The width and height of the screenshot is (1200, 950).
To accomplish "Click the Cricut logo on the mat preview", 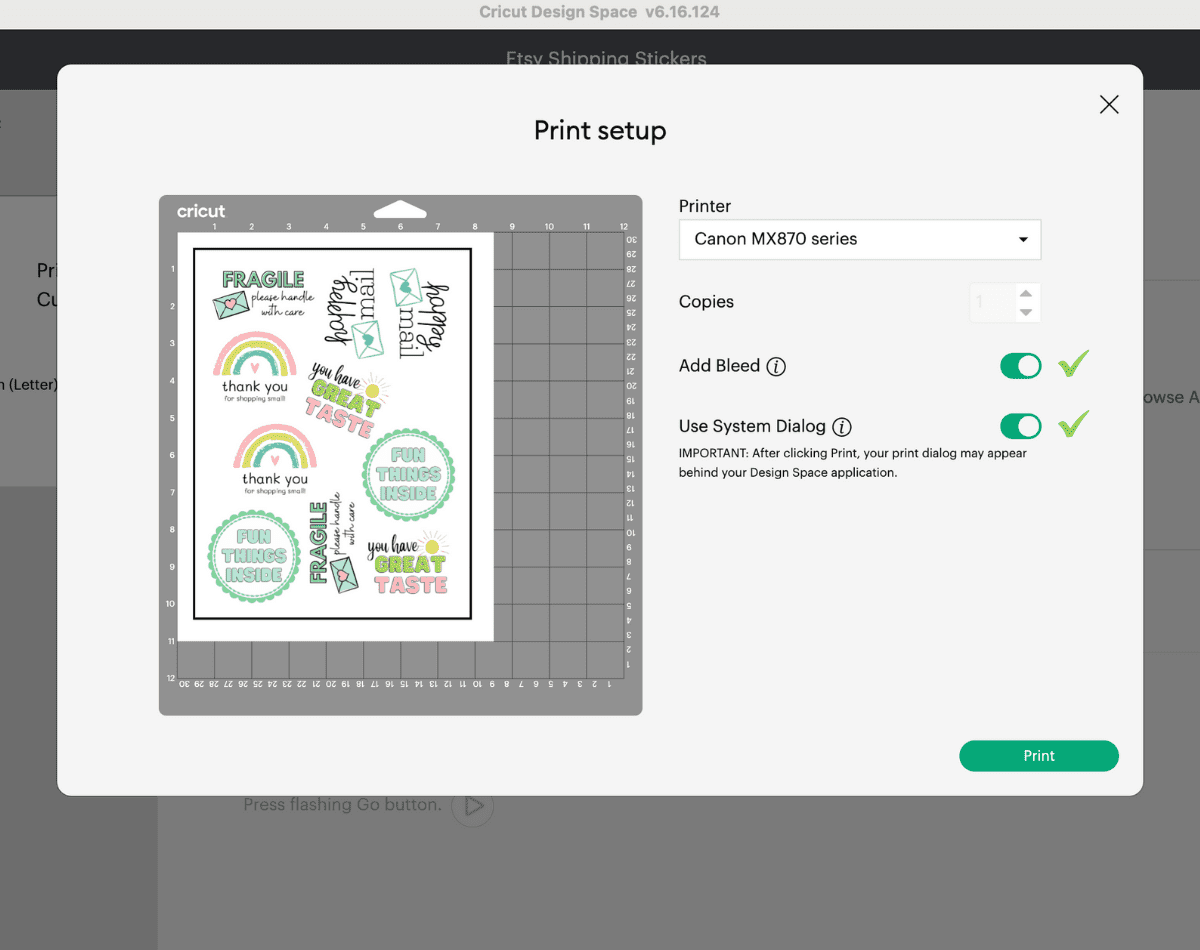I will pos(201,211).
